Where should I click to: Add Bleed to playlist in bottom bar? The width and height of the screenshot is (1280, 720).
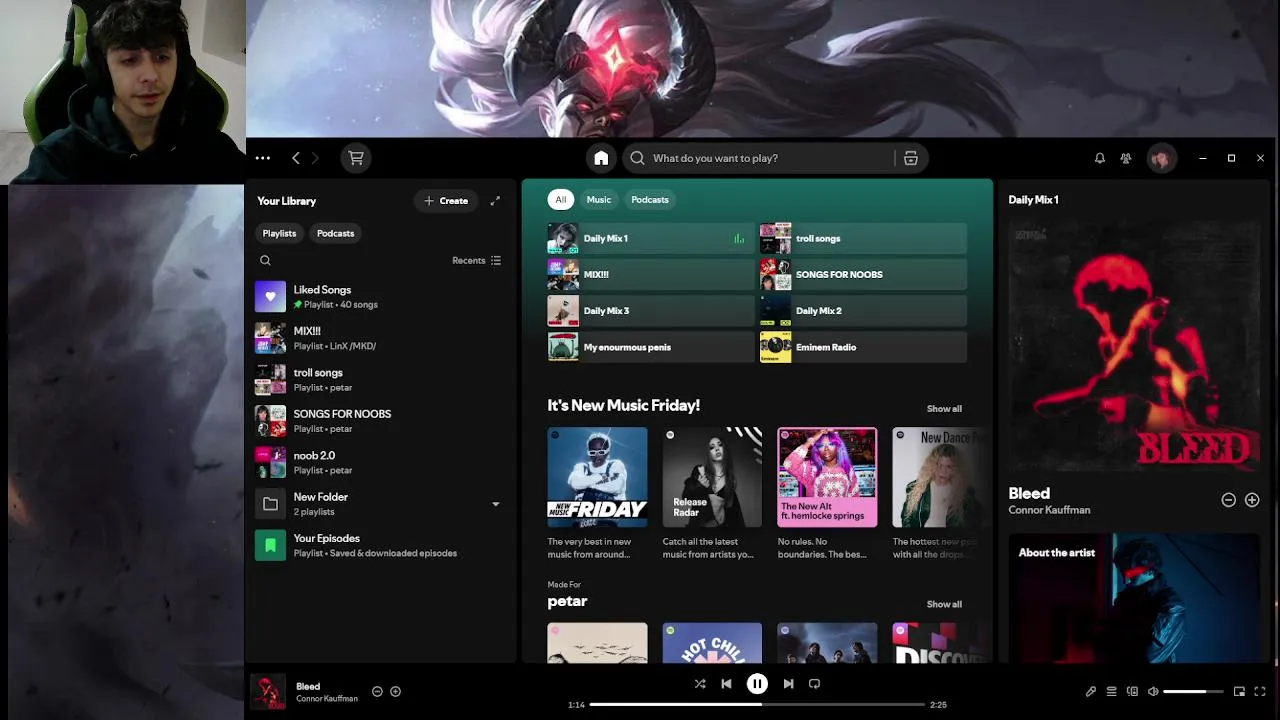click(x=395, y=691)
